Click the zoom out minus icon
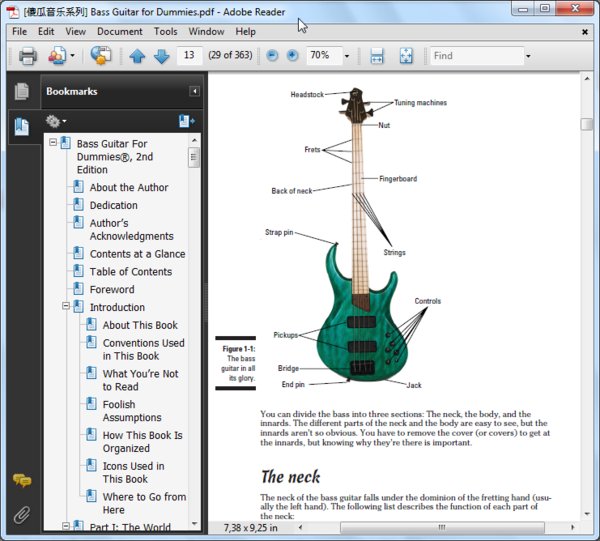Image resolution: width=600 pixels, height=541 pixels. [272, 56]
